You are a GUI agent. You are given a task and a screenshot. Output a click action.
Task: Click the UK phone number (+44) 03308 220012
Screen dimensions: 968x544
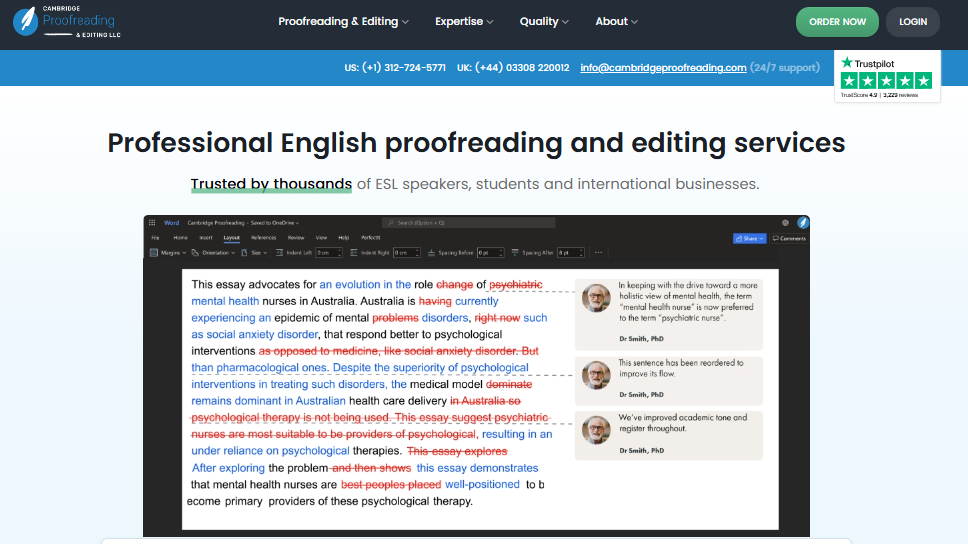pyautogui.click(x=513, y=68)
